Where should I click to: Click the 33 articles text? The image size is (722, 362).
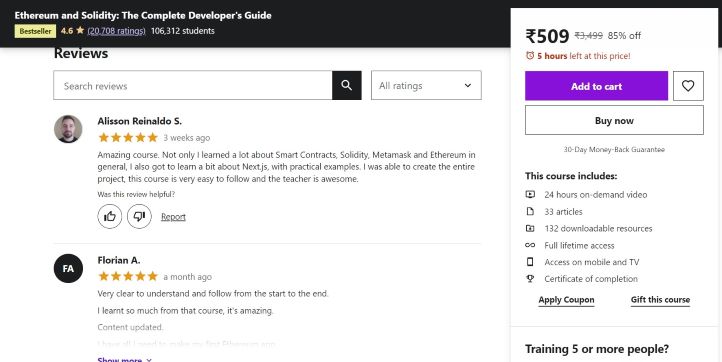pos(563,212)
